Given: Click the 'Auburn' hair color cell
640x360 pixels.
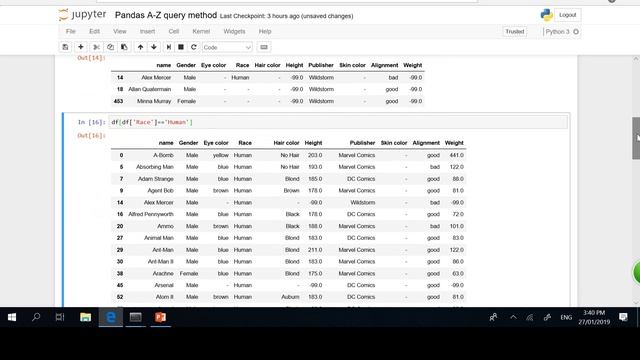Looking at the screenshot, I should tap(290, 297).
